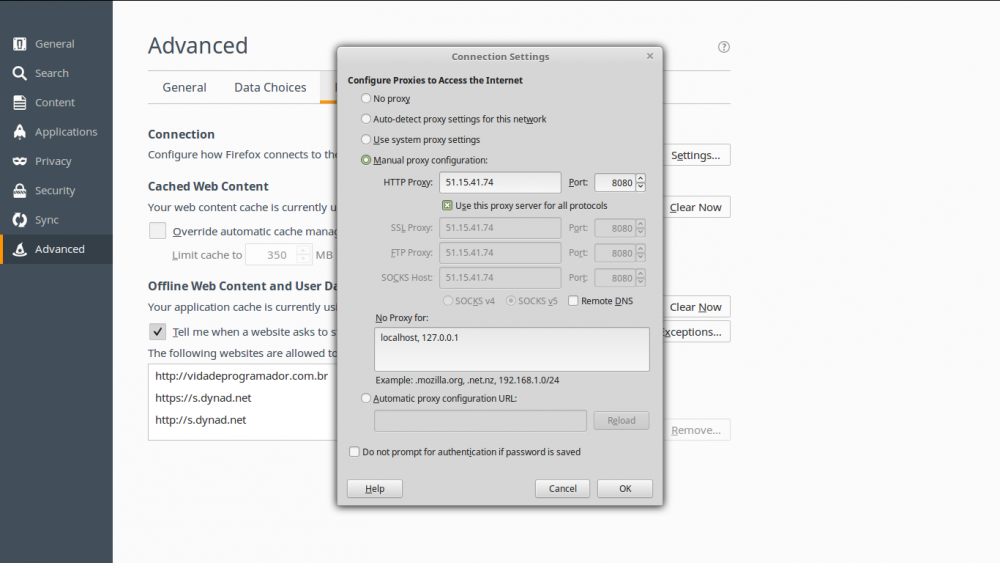The height and width of the screenshot is (563, 1000).
Task: Open the Content section icon
Action: click(x=19, y=102)
